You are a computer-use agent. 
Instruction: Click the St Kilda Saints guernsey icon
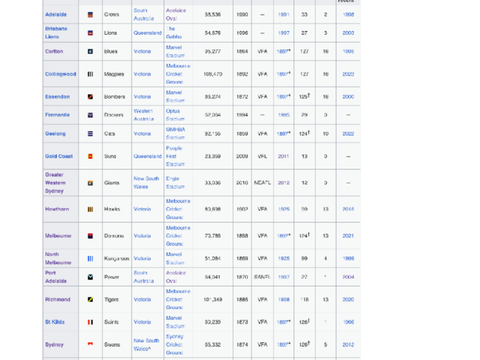(90, 322)
